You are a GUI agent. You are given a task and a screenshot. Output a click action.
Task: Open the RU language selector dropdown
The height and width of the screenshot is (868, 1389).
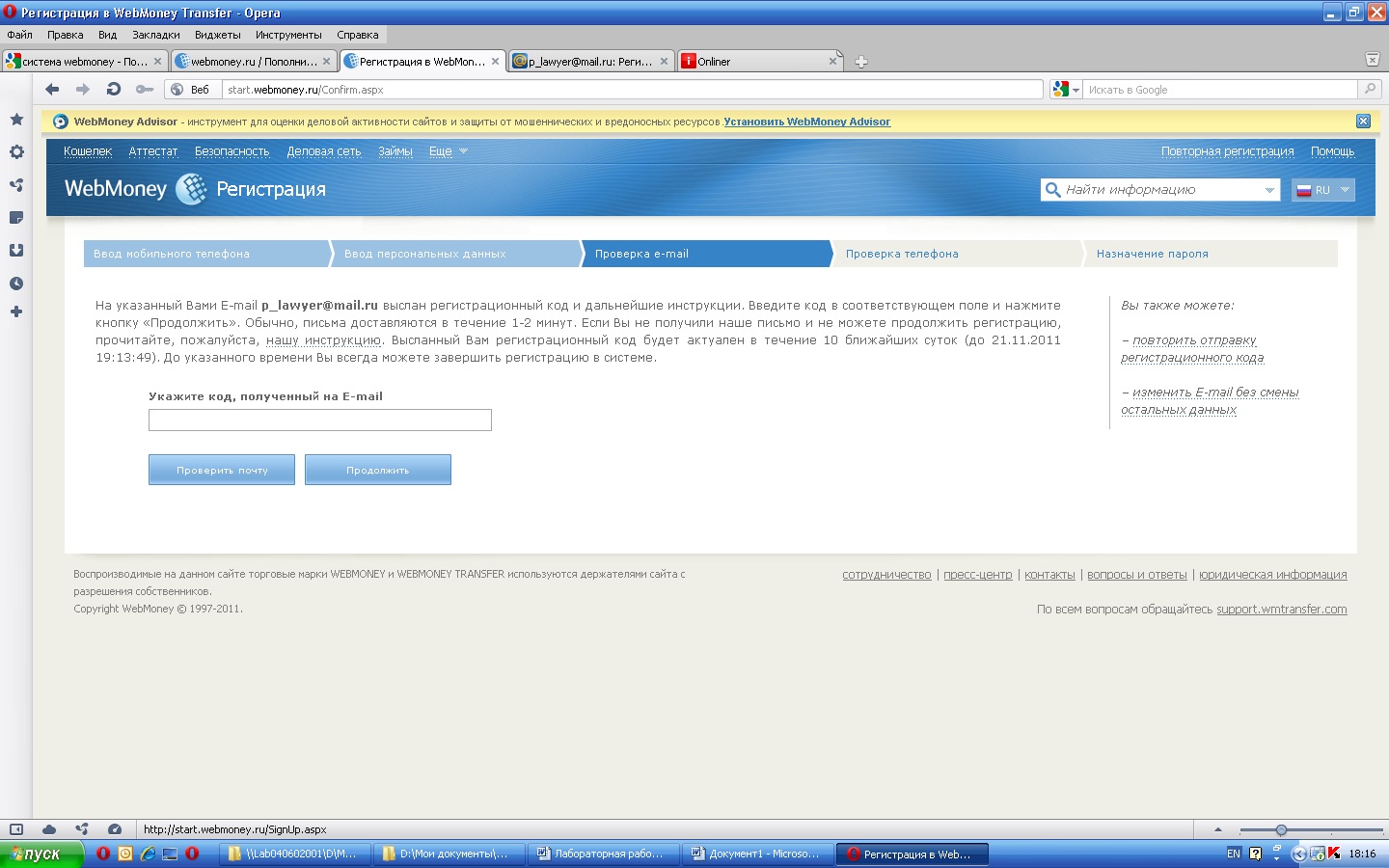pyautogui.click(x=1323, y=190)
